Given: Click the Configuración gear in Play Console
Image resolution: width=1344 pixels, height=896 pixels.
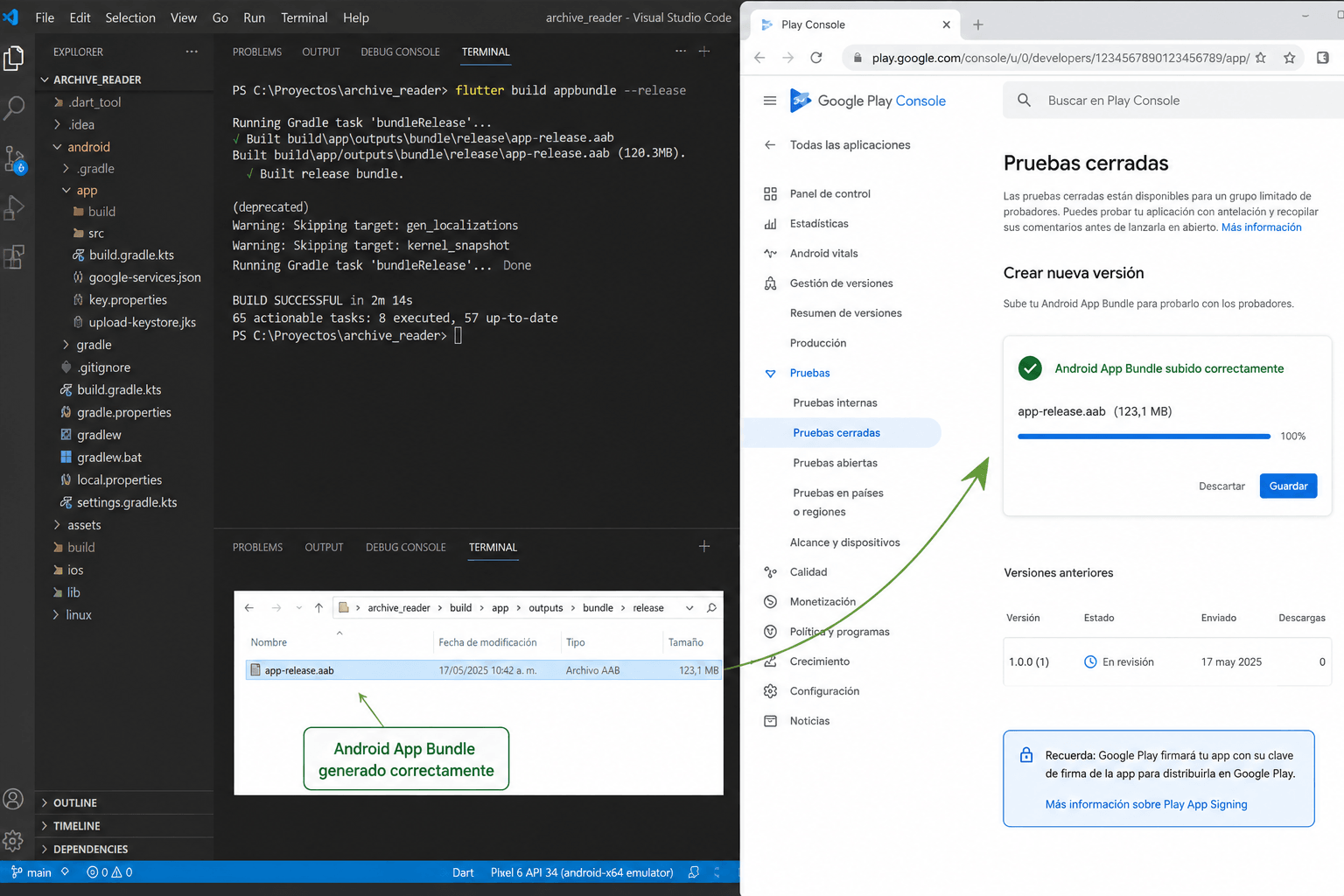Looking at the screenshot, I should (770, 691).
